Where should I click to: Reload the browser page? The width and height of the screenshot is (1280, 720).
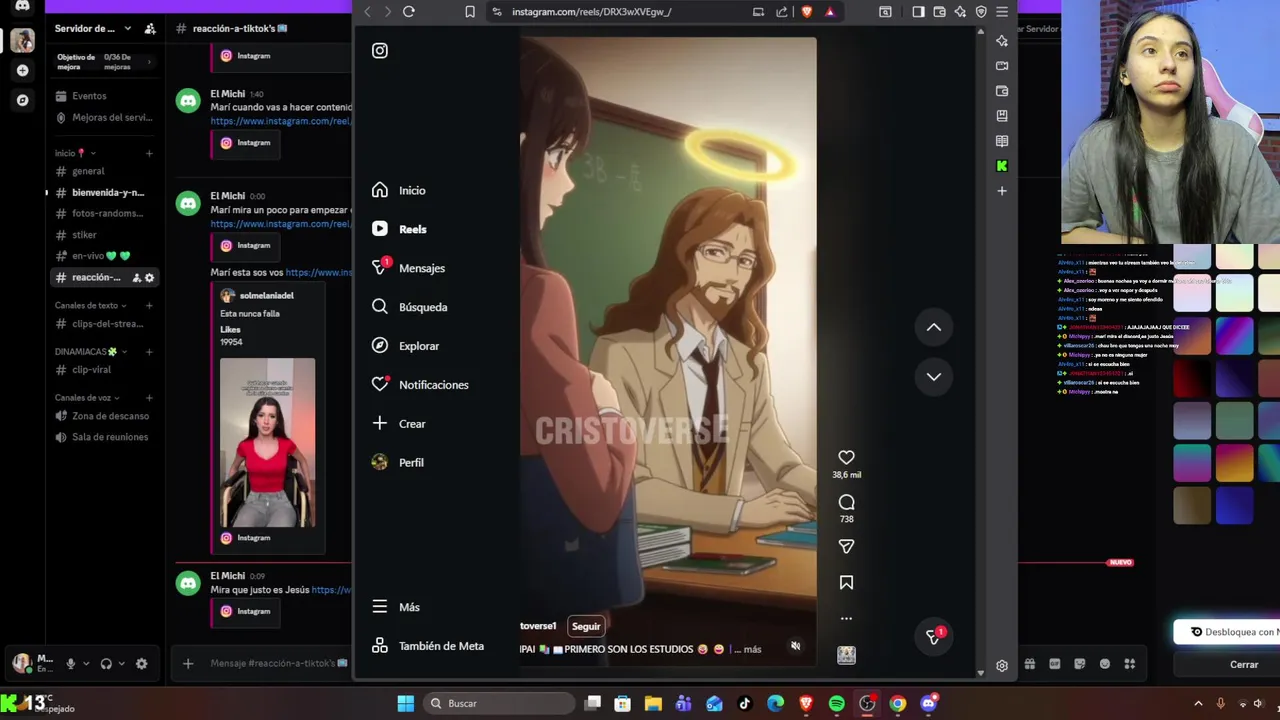pyautogui.click(x=409, y=12)
